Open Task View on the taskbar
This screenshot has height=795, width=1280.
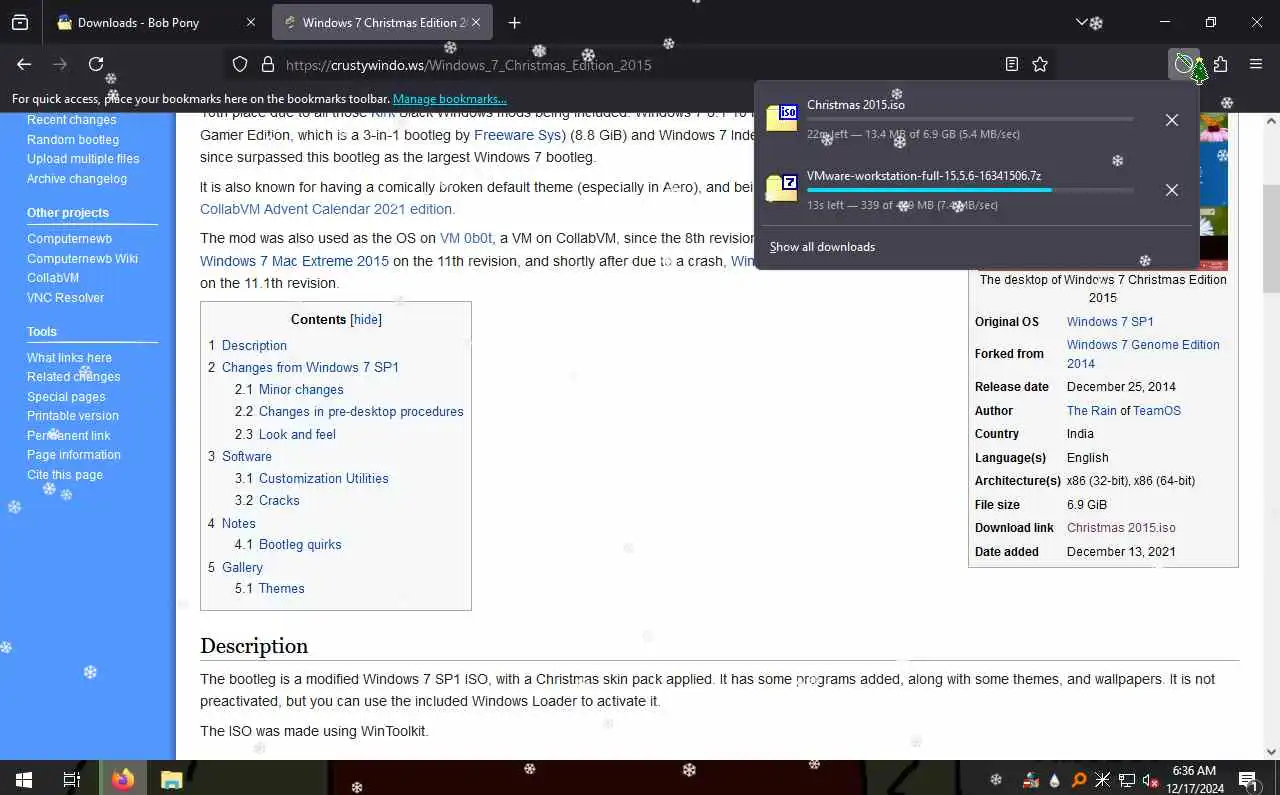pos(72,779)
